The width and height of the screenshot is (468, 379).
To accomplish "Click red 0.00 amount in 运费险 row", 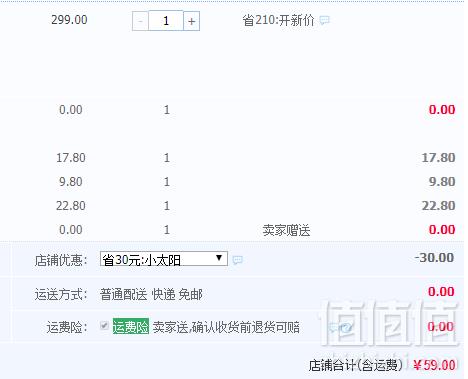I will pyautogui.click(x=441, y=327).
